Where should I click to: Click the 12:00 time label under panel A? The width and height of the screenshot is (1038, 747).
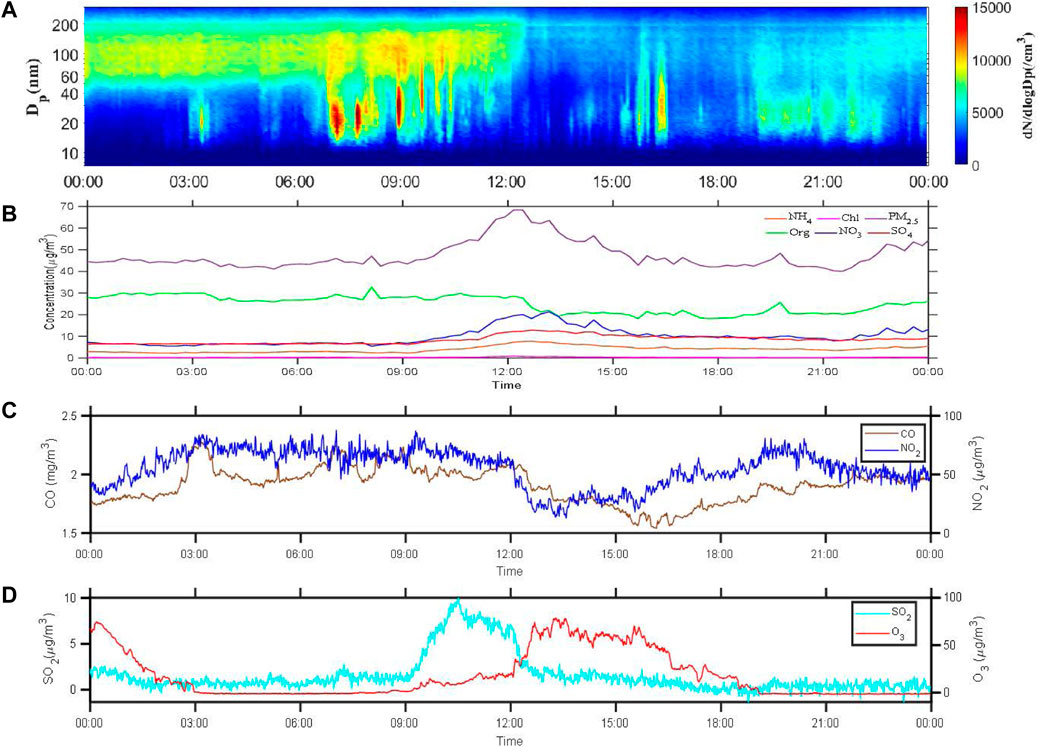[506, 181]
